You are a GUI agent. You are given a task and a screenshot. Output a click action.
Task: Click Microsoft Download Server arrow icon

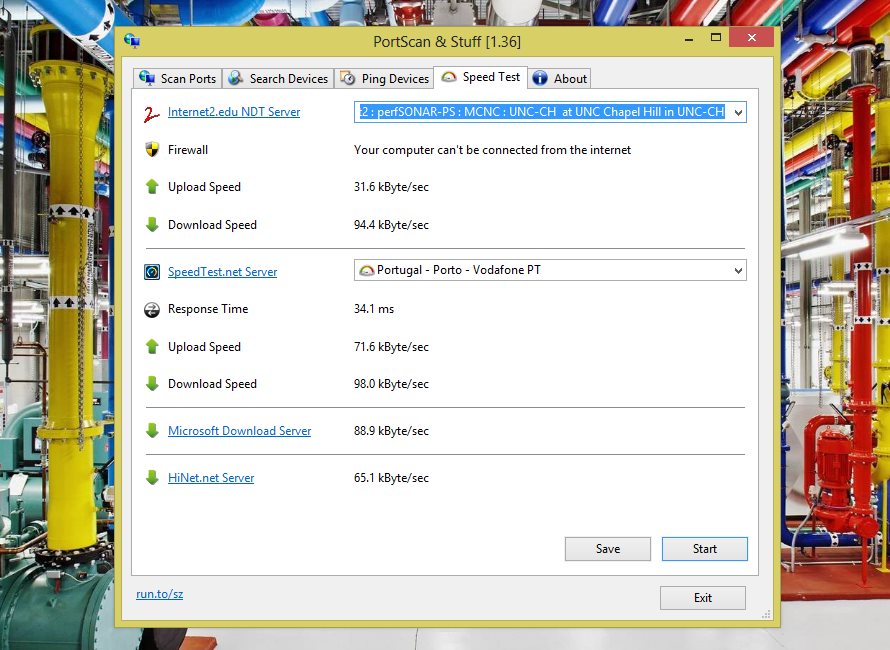pyautogui.click(x=152, y=430)
